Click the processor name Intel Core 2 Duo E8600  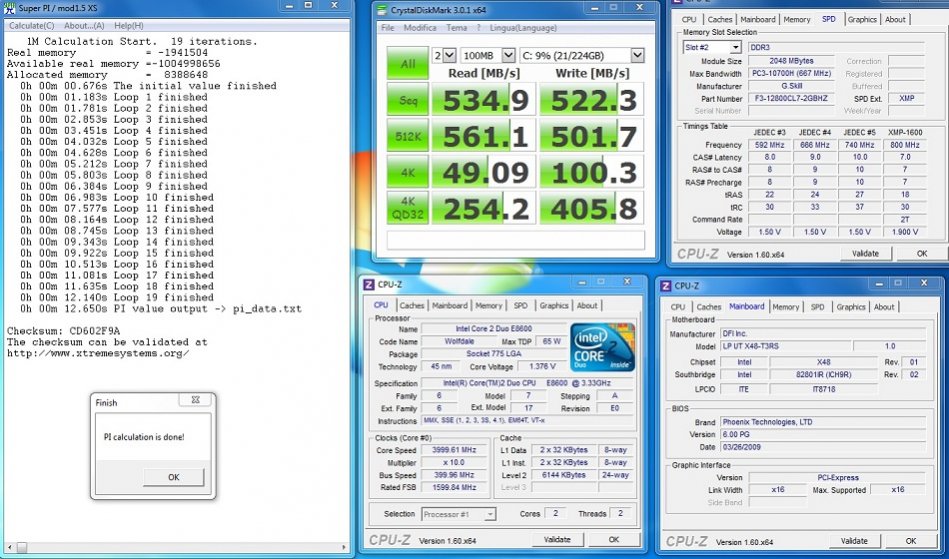pyautogui.click(x=493, y=329)
